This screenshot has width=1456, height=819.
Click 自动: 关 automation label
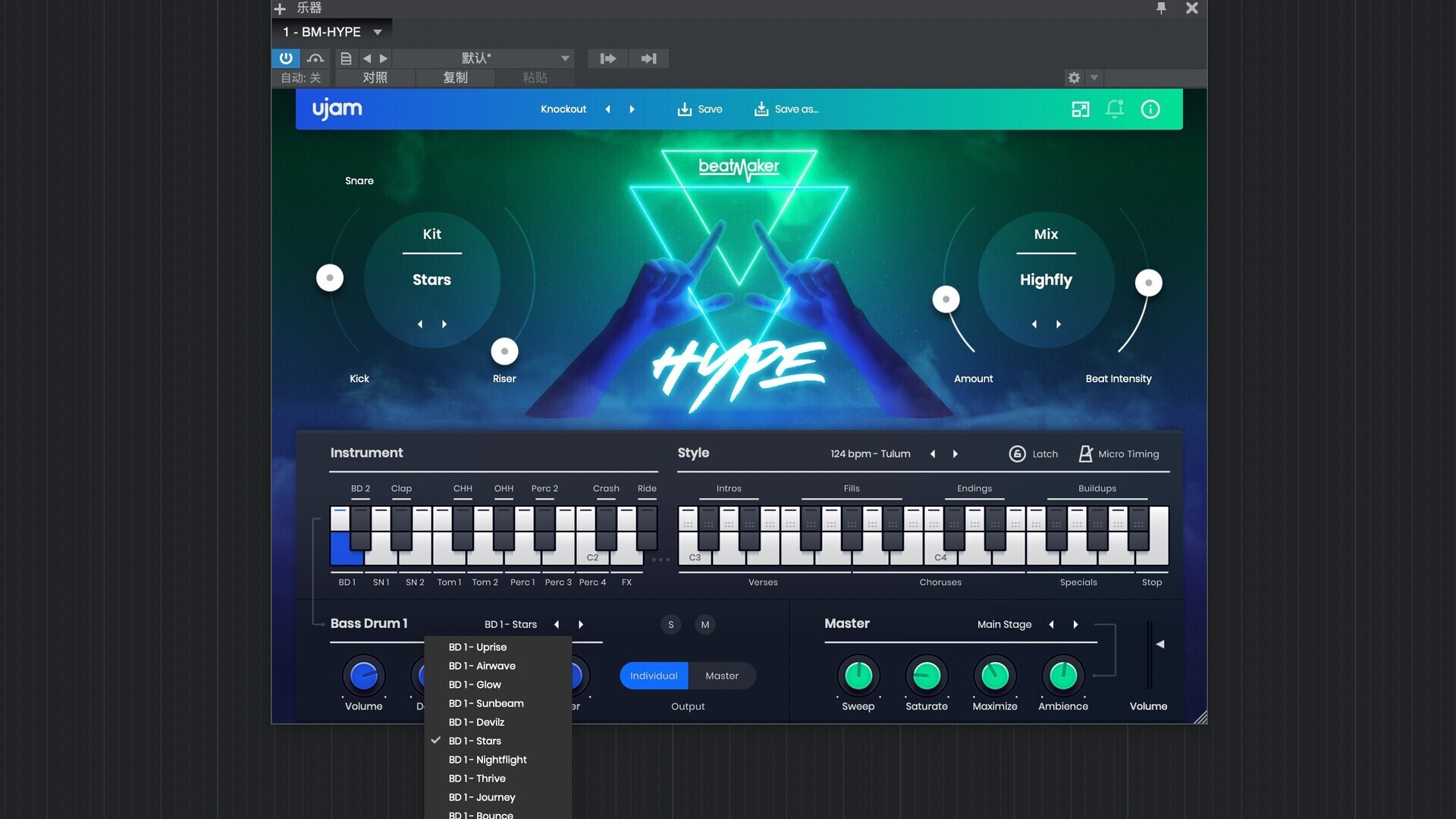(x=301, y=77)
